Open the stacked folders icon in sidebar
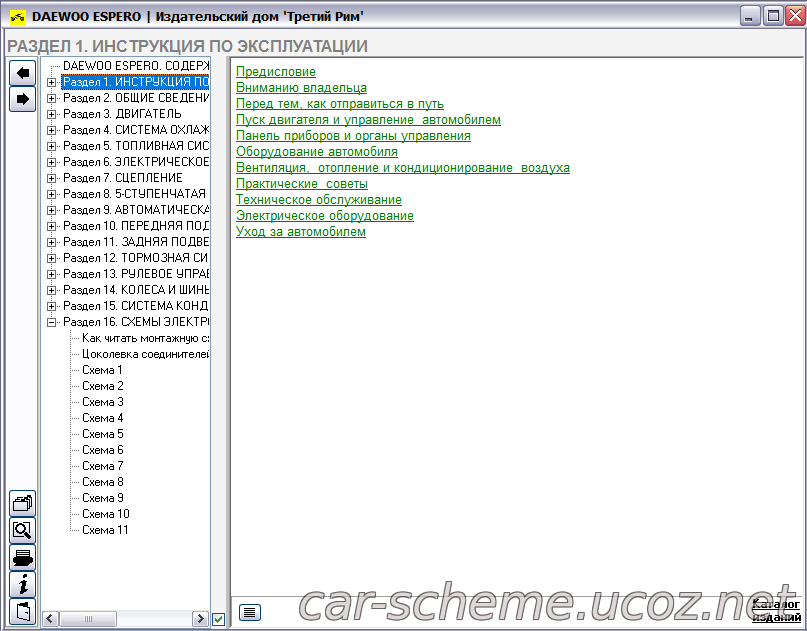 point(23,503)
